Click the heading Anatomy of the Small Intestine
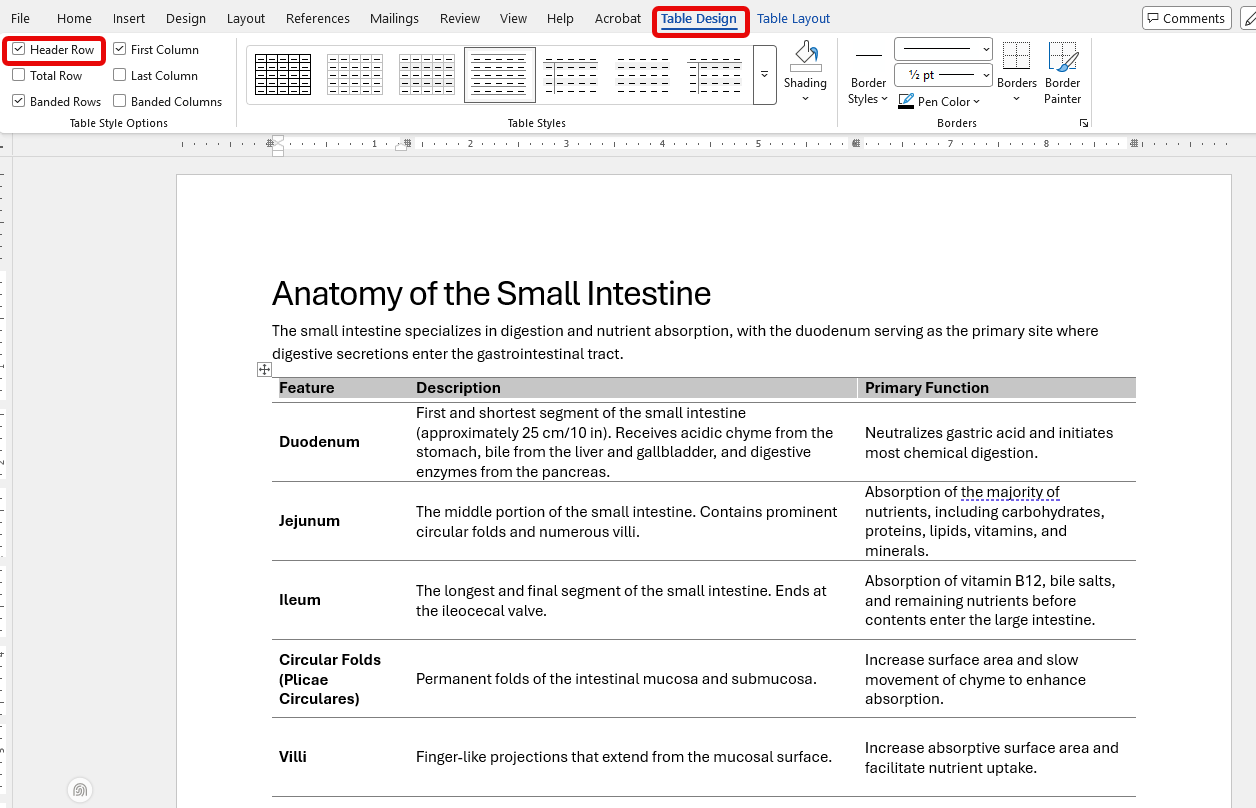The width and height of the screenshot is (1256, 808). [491, 293]
